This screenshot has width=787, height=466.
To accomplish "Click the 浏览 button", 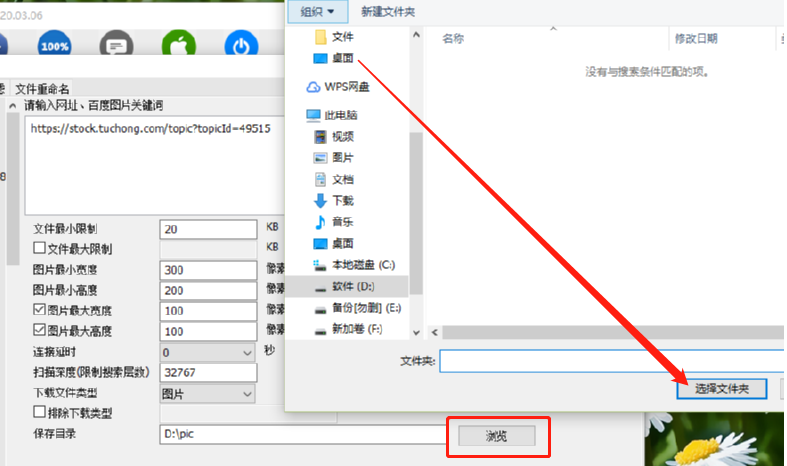I will click(496, 436).
